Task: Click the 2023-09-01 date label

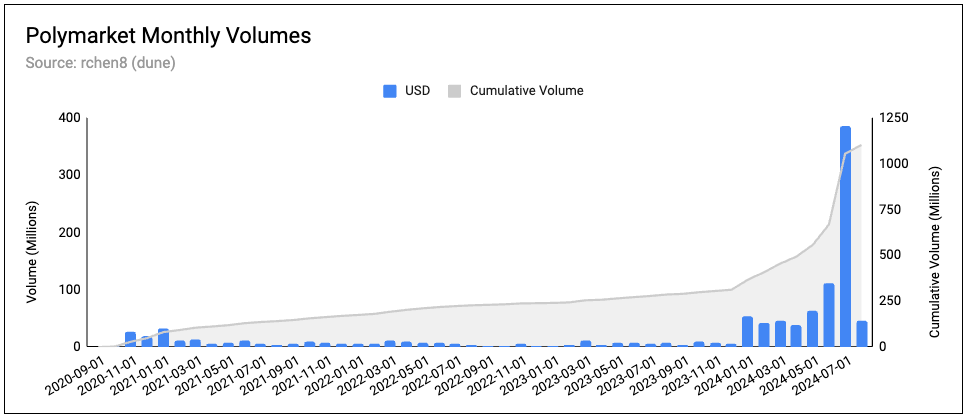Action: (x=659, y=373)
